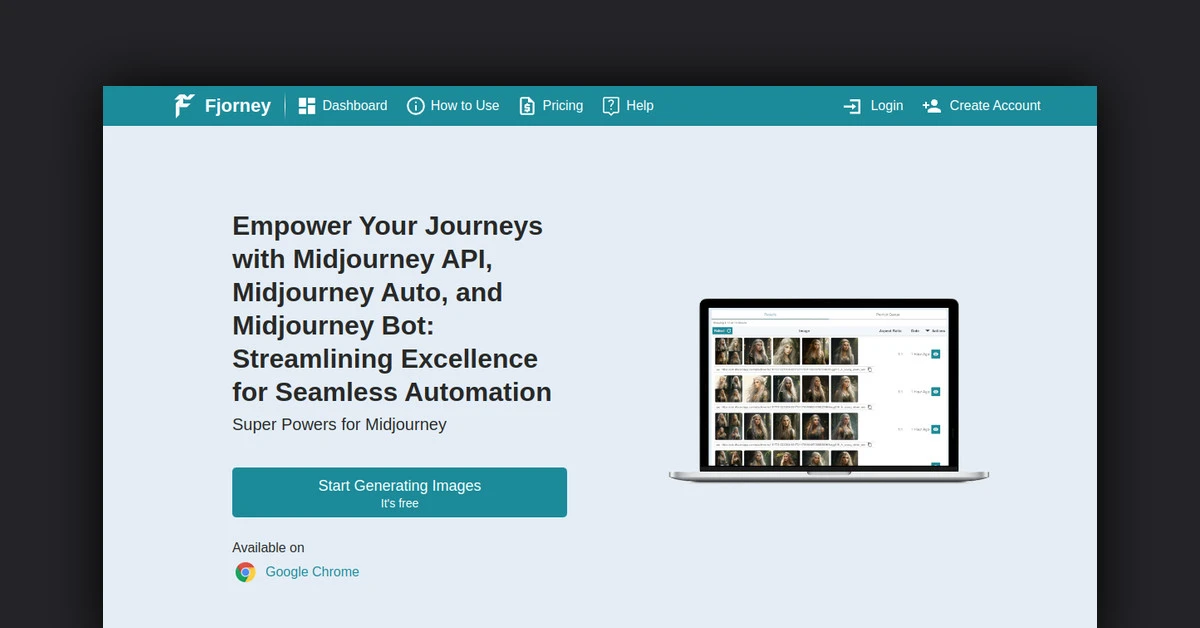Toggle the eye button on the first result row

tap(936, 354)
